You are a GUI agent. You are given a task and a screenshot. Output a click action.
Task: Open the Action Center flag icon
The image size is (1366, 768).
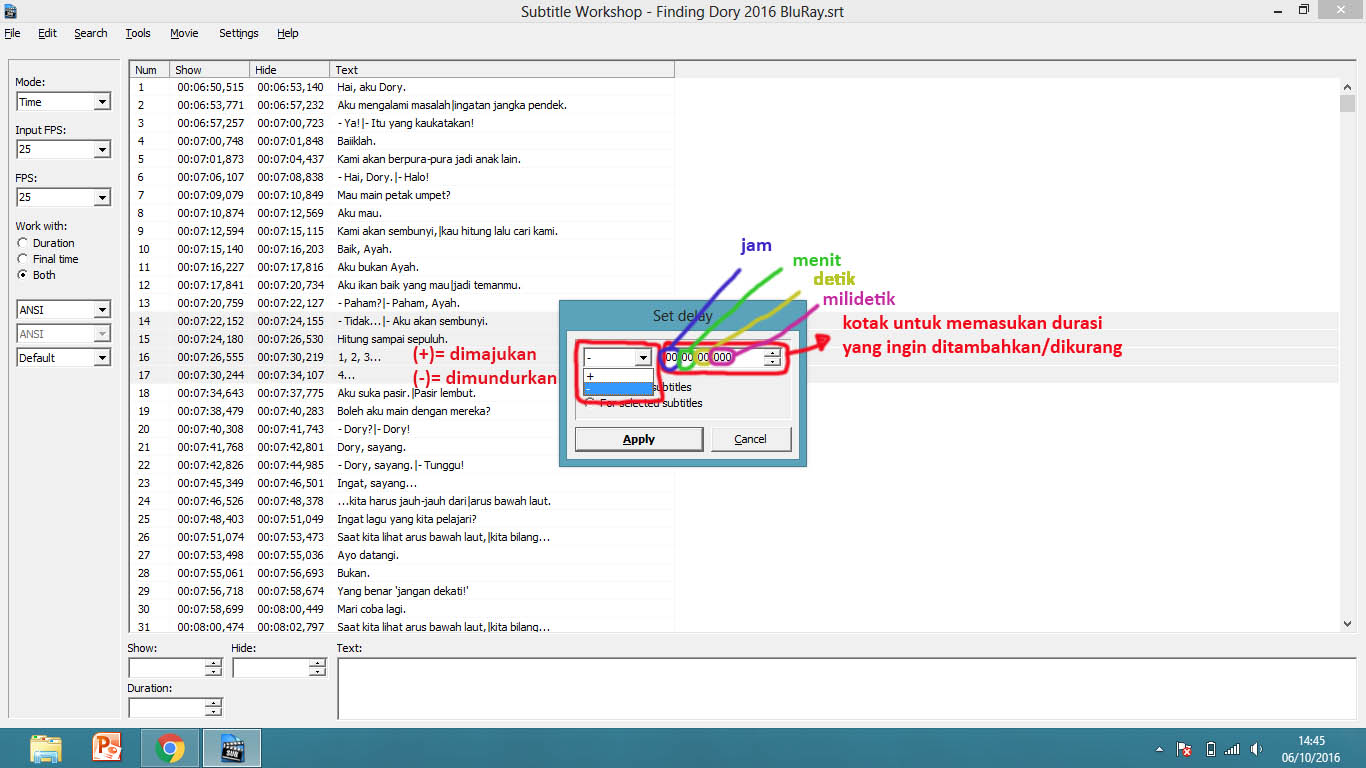point(1184,749)
